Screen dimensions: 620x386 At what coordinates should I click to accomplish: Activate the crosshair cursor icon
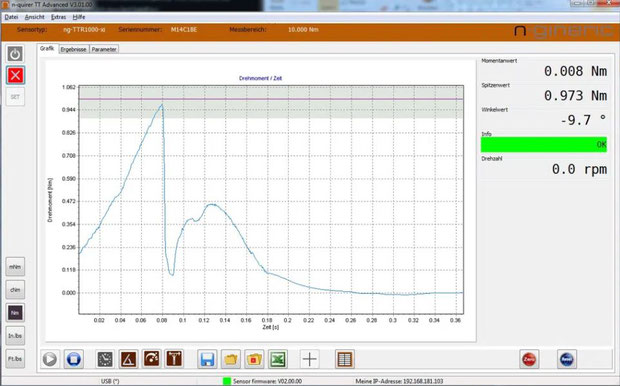tap(310, 359)
